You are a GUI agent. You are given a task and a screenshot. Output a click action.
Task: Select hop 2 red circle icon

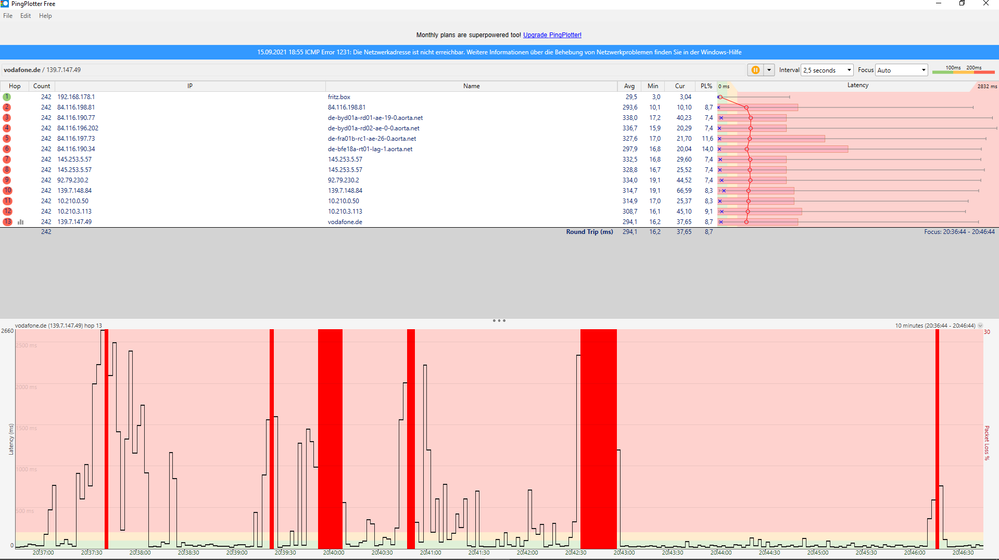click(7, 108)
